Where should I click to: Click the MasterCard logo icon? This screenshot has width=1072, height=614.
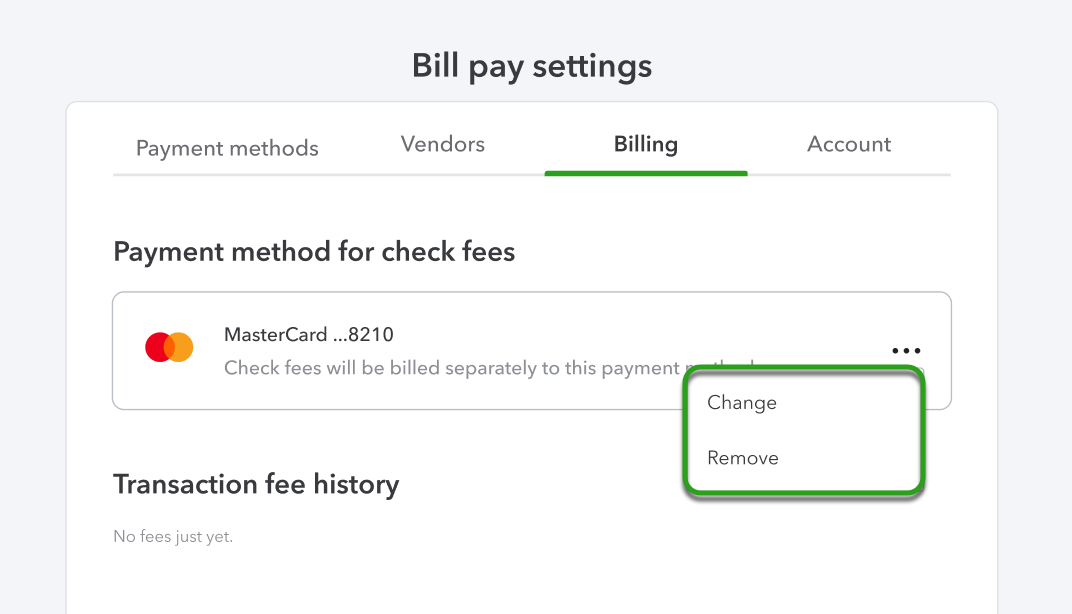pyautogui.click(x=169, y=348)
